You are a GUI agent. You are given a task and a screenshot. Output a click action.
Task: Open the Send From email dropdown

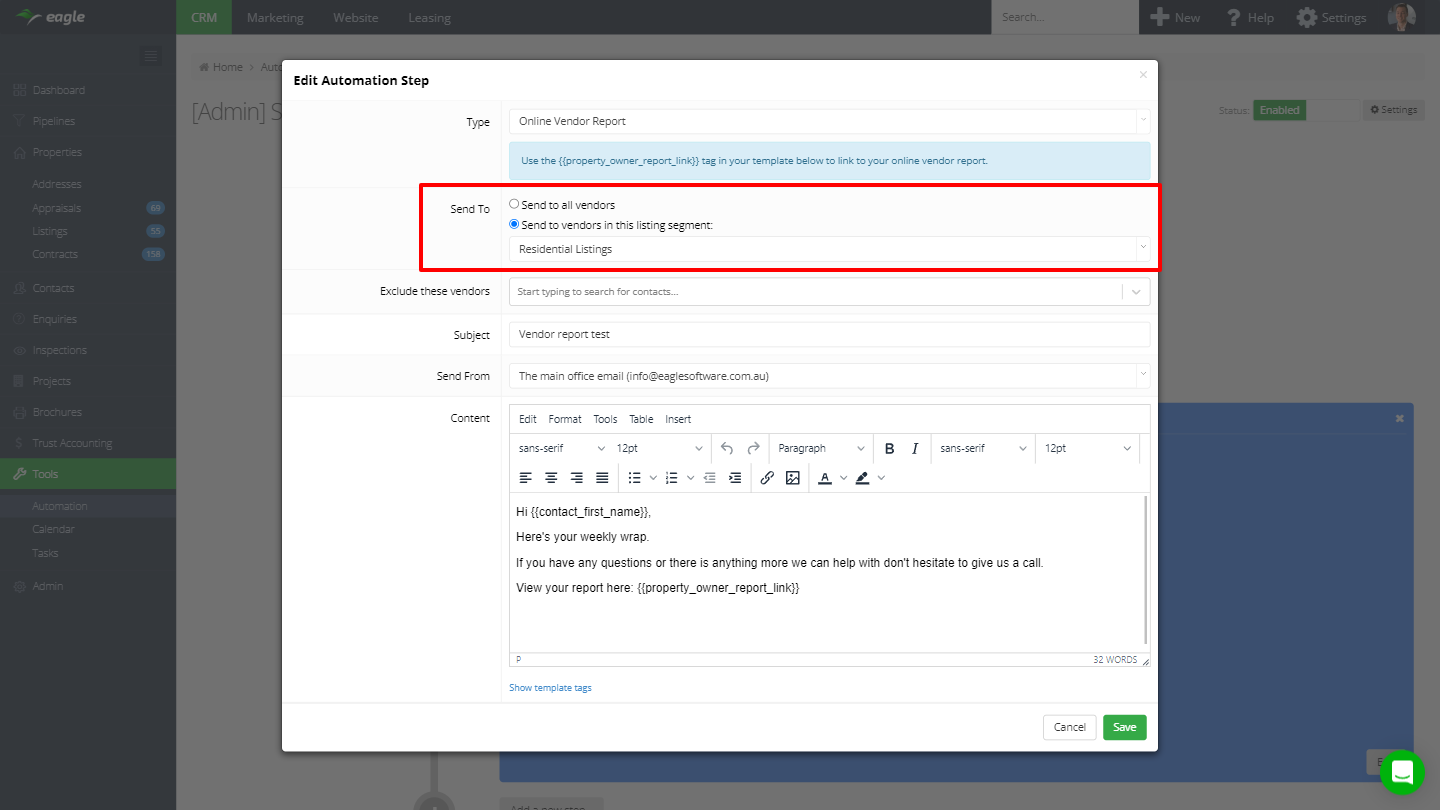[x=829, y=376]
